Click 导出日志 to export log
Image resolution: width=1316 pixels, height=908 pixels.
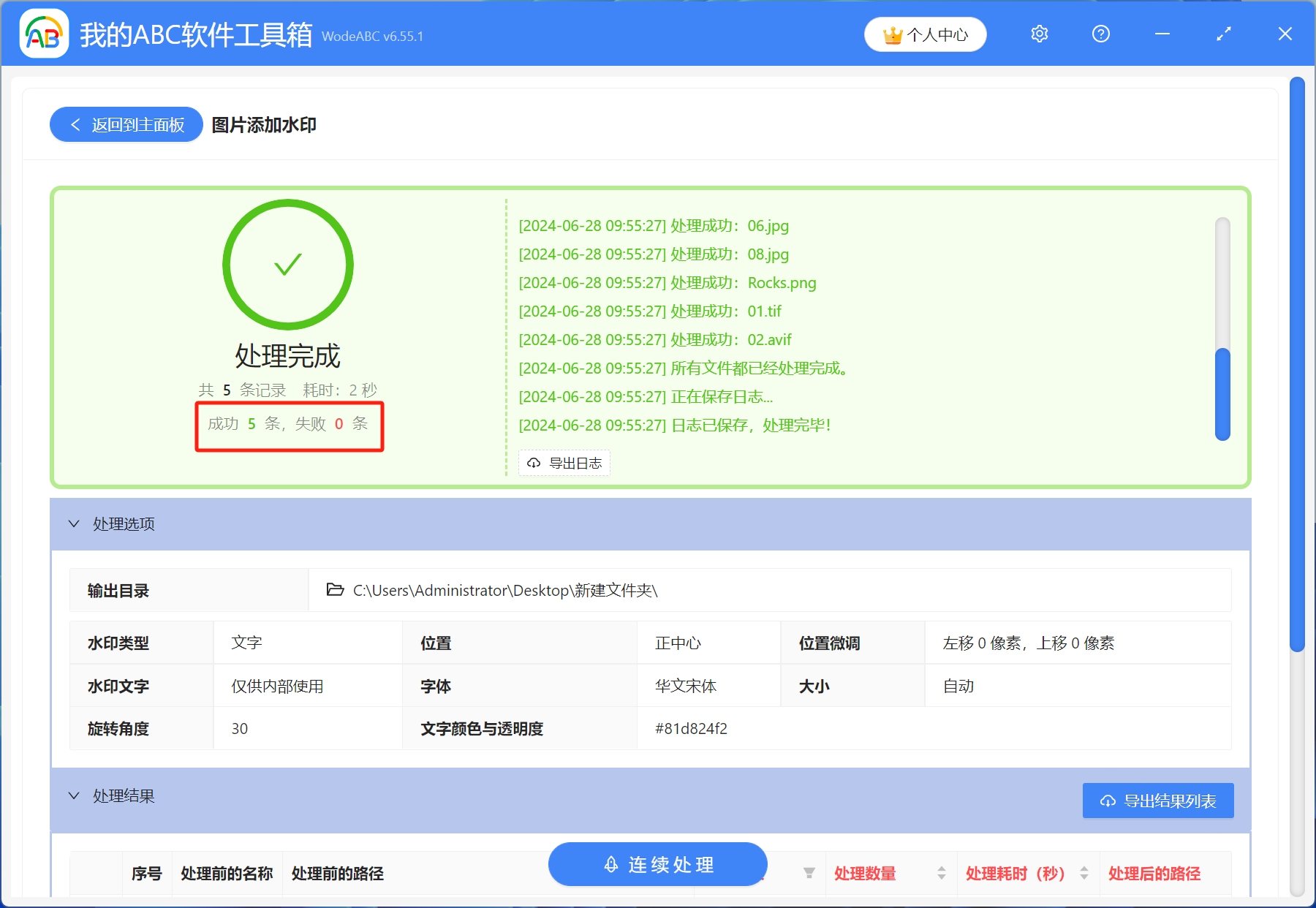click(x=564, y=463)
